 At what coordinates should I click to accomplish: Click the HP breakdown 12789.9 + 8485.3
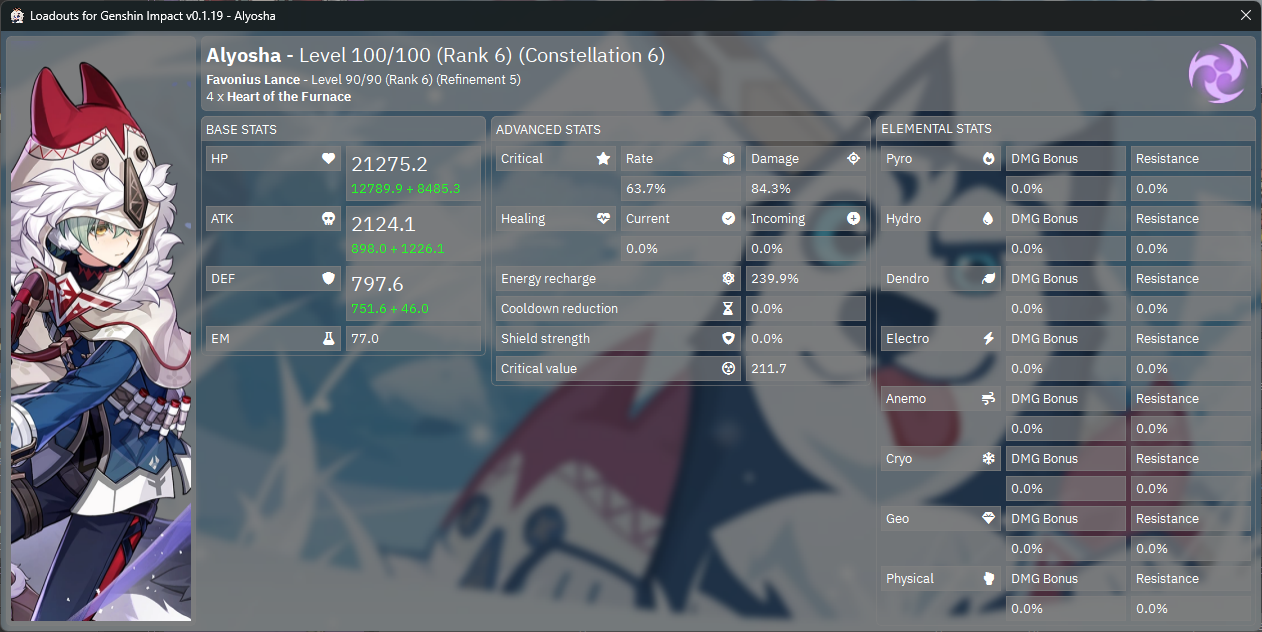(x=405, y=189)
